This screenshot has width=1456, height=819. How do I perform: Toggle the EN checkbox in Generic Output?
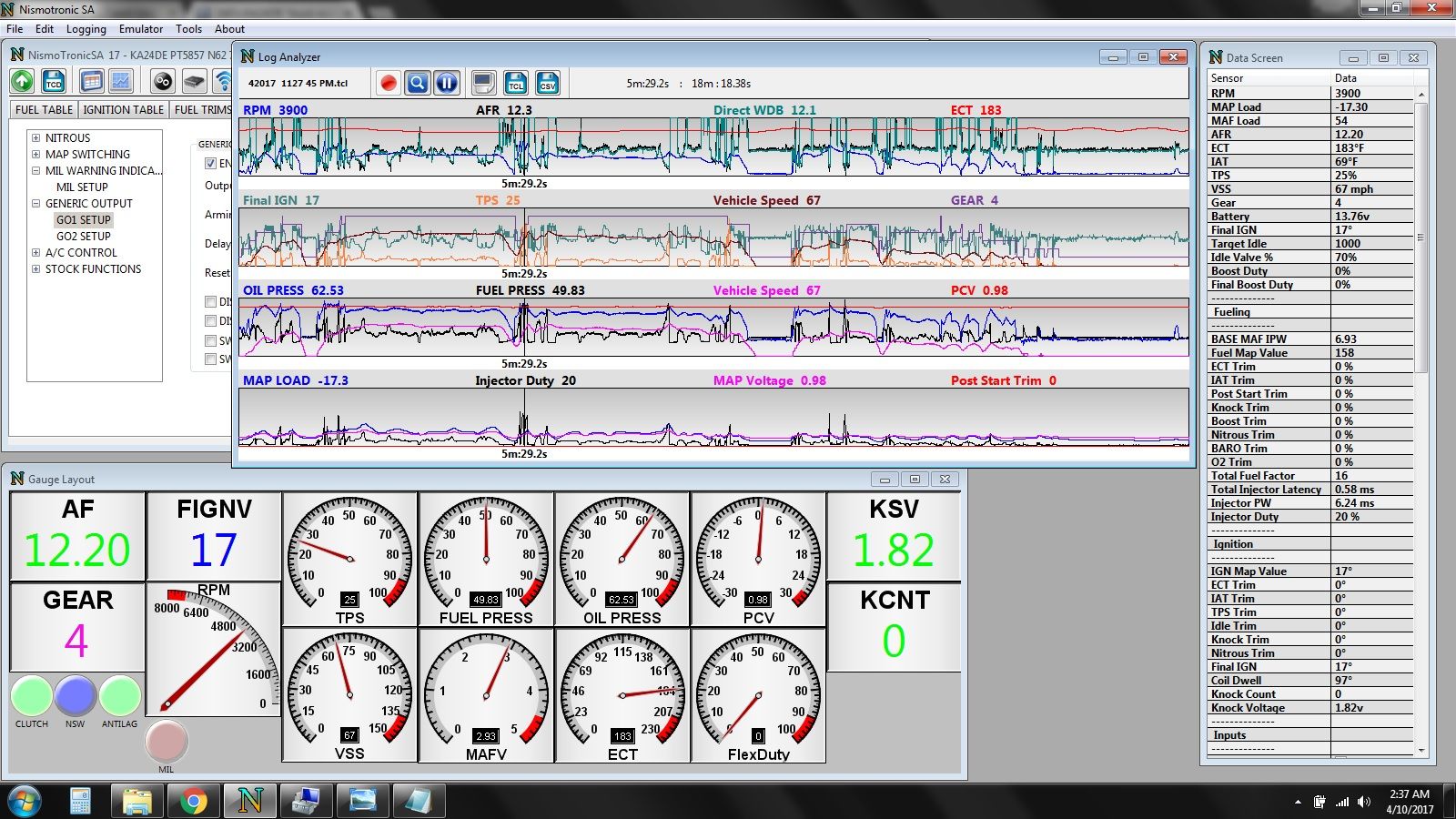[x=210, y=163]
